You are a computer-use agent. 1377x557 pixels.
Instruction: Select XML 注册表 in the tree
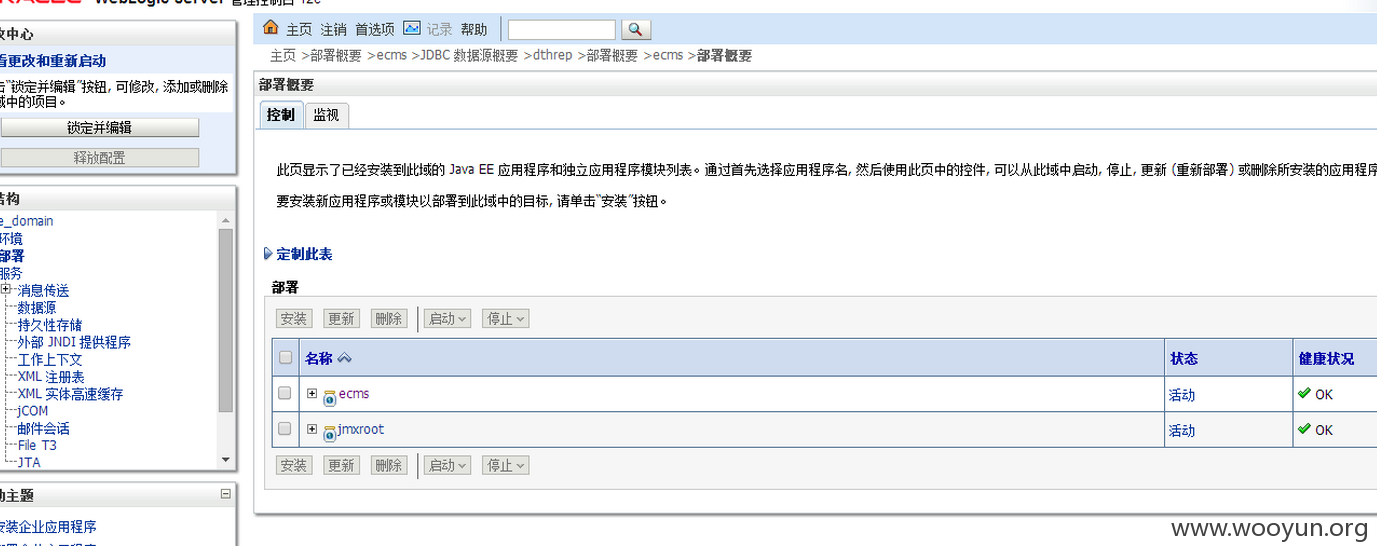click(x=51, y=377)
